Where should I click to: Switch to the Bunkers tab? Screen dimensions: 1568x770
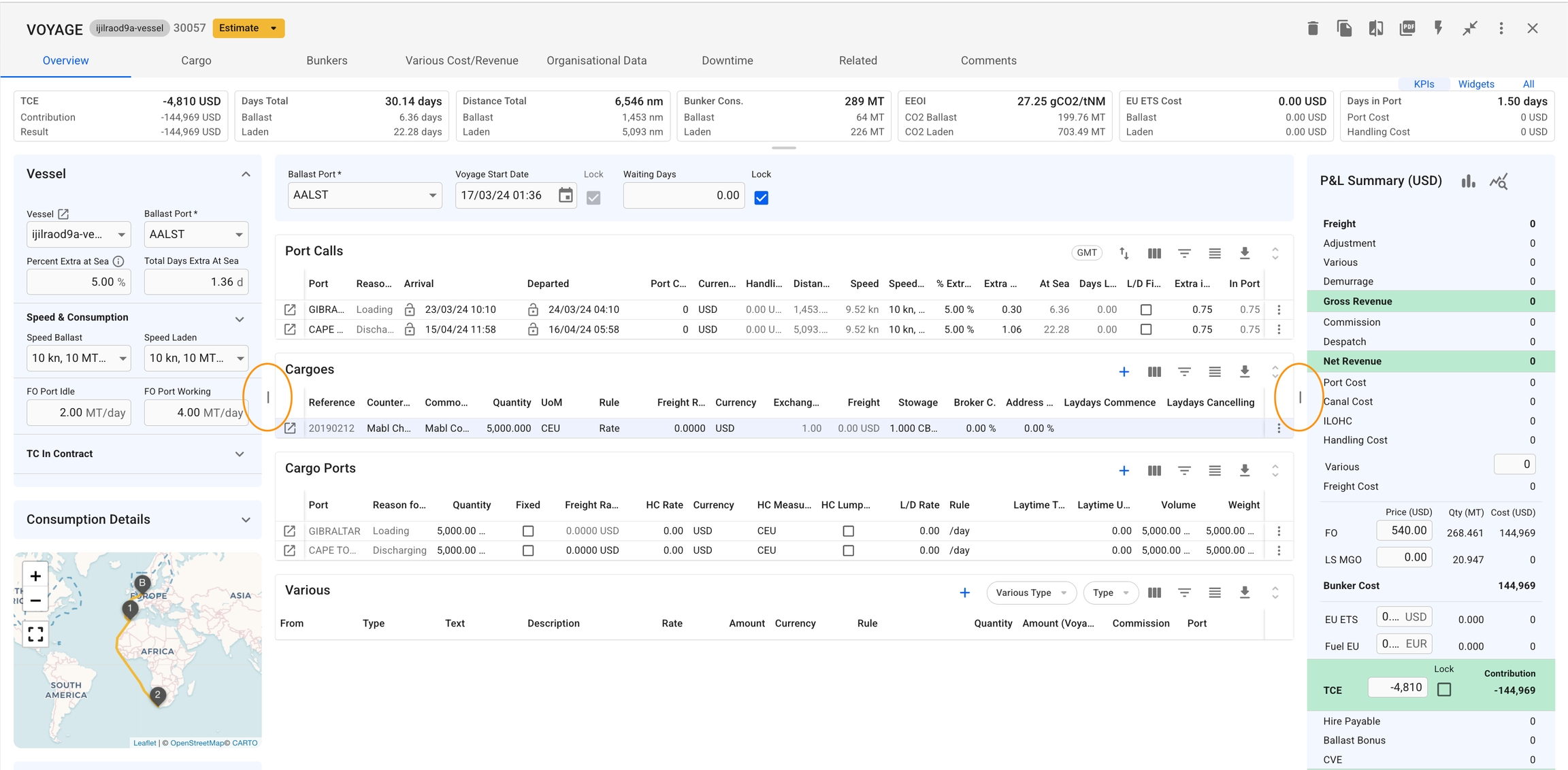(x=327, y=61)
